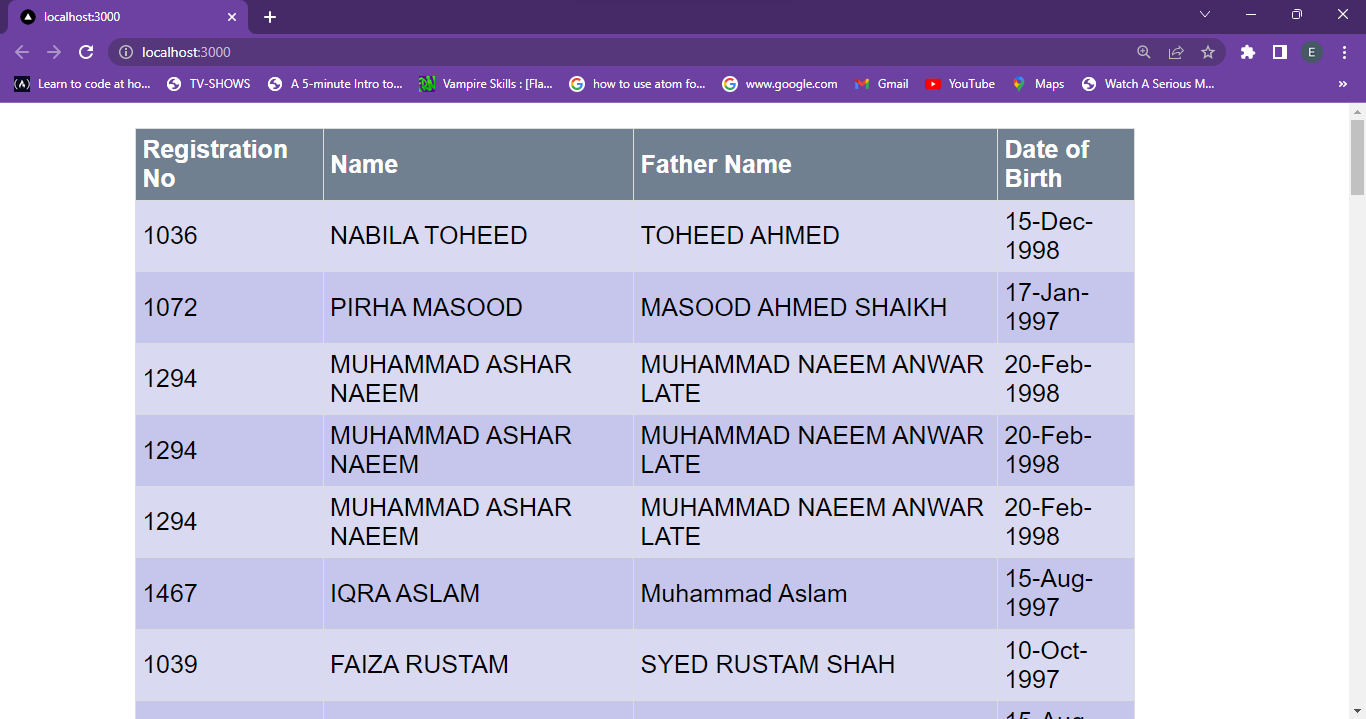
Task: Open the Gmail bookmark
Action: [882, 84]
